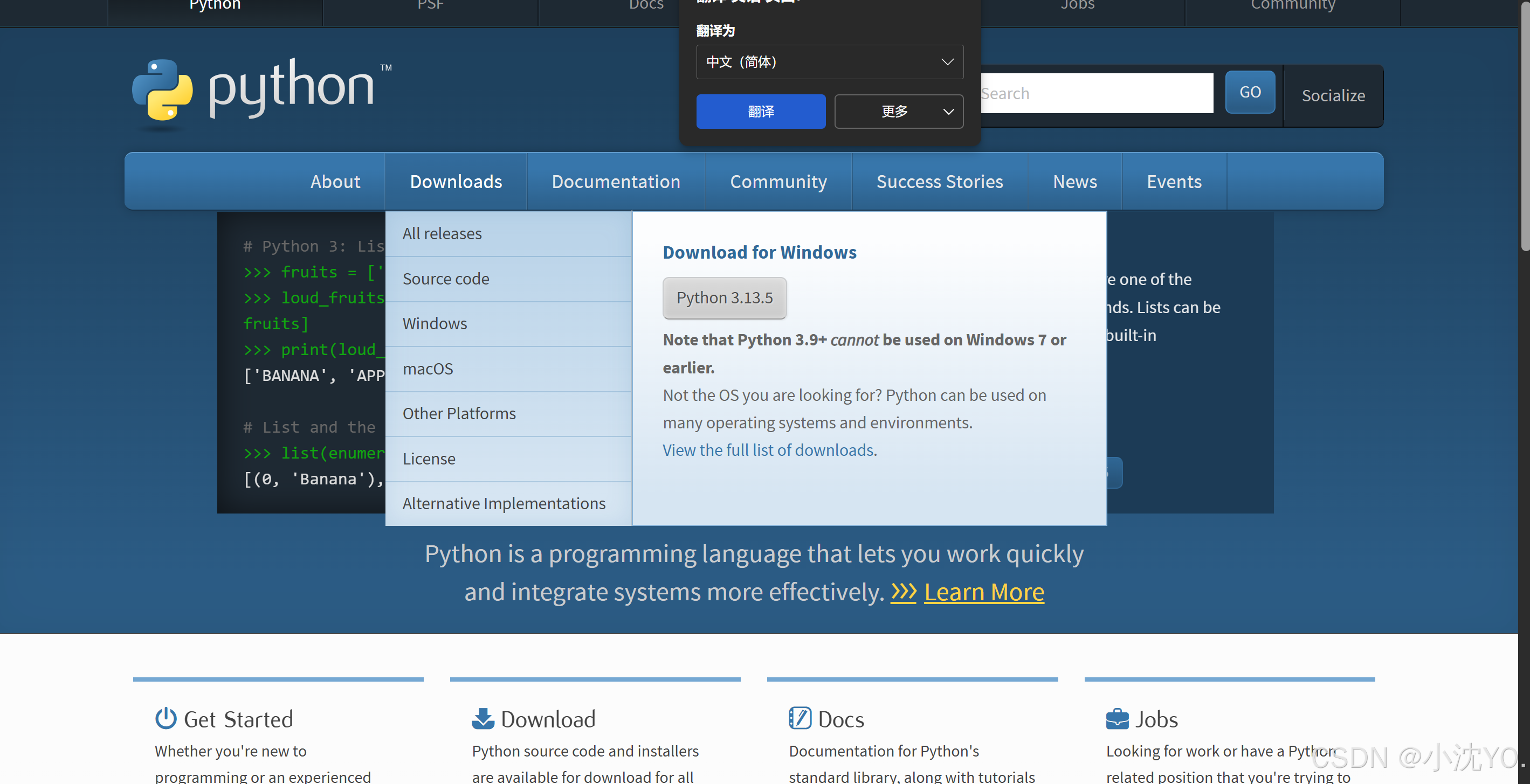
Task: Select Windows in Downloads submenu
Action: [x=508, y=324]
